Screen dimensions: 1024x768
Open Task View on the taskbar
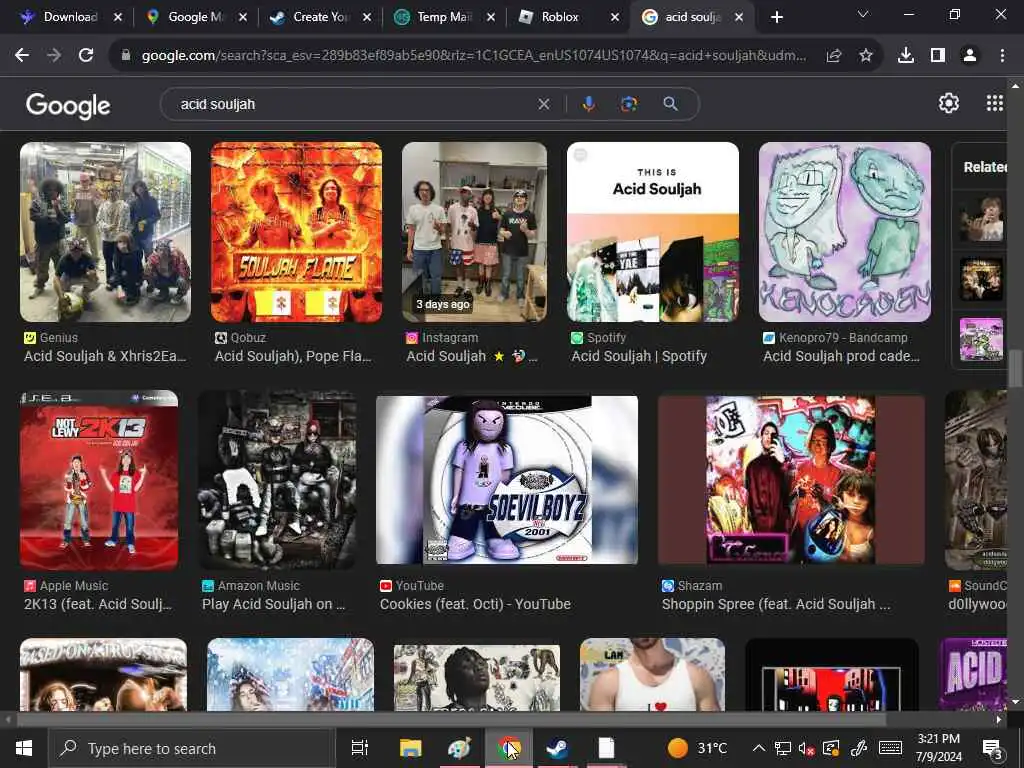click(360, 748)
